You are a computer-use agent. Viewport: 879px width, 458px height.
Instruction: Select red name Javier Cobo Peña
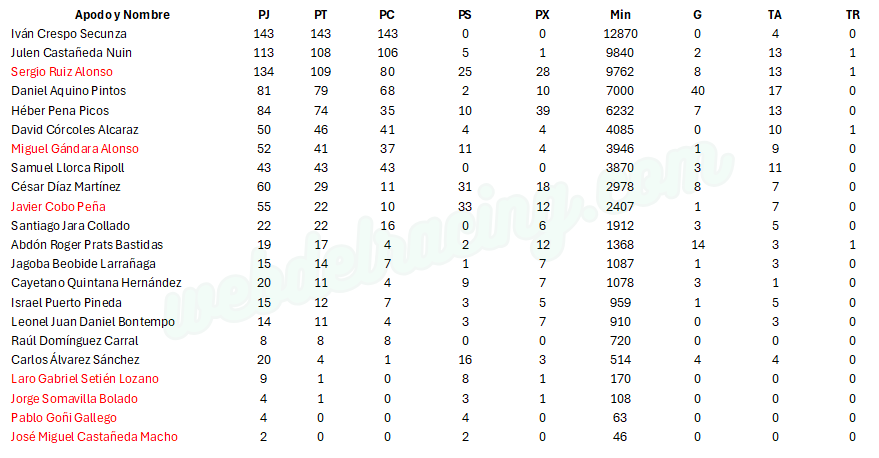(x=58, y=207)
